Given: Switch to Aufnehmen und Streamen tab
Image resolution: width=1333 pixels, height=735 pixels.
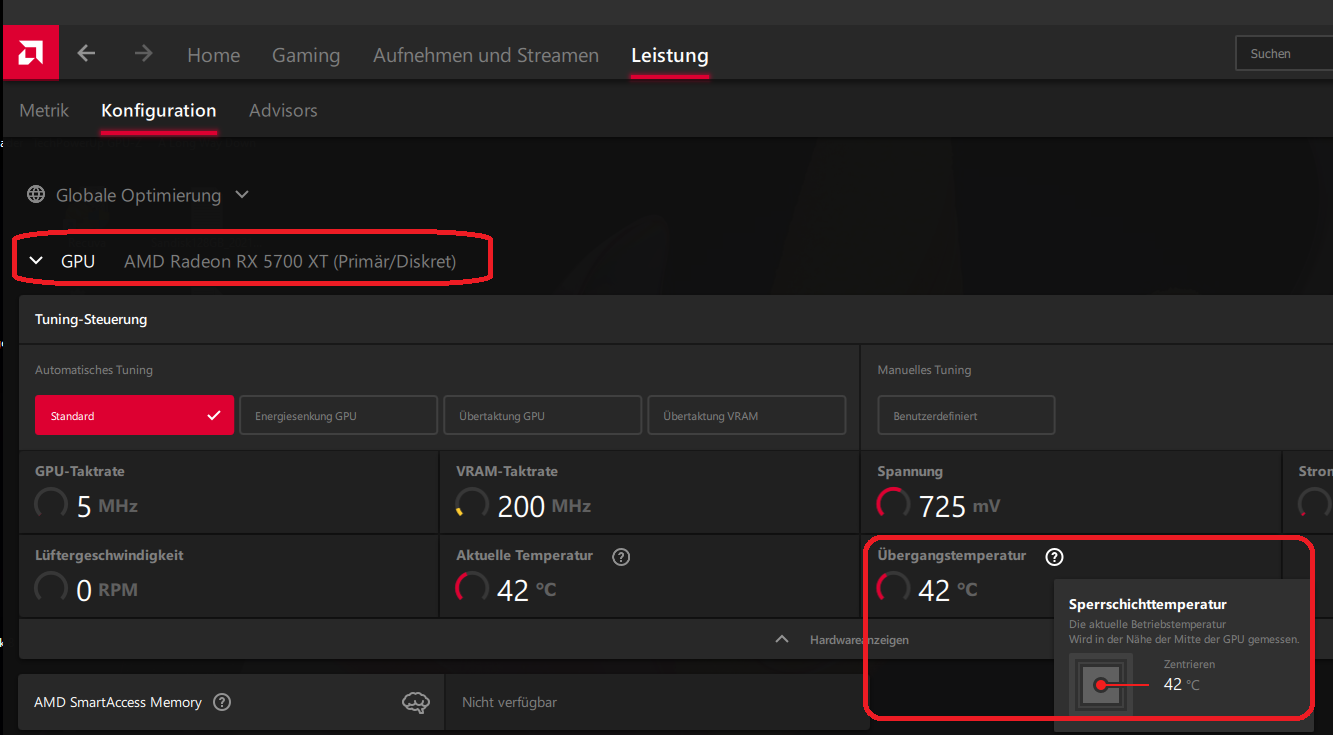Looking at the screenshot, I should click(x=486, y=55).
